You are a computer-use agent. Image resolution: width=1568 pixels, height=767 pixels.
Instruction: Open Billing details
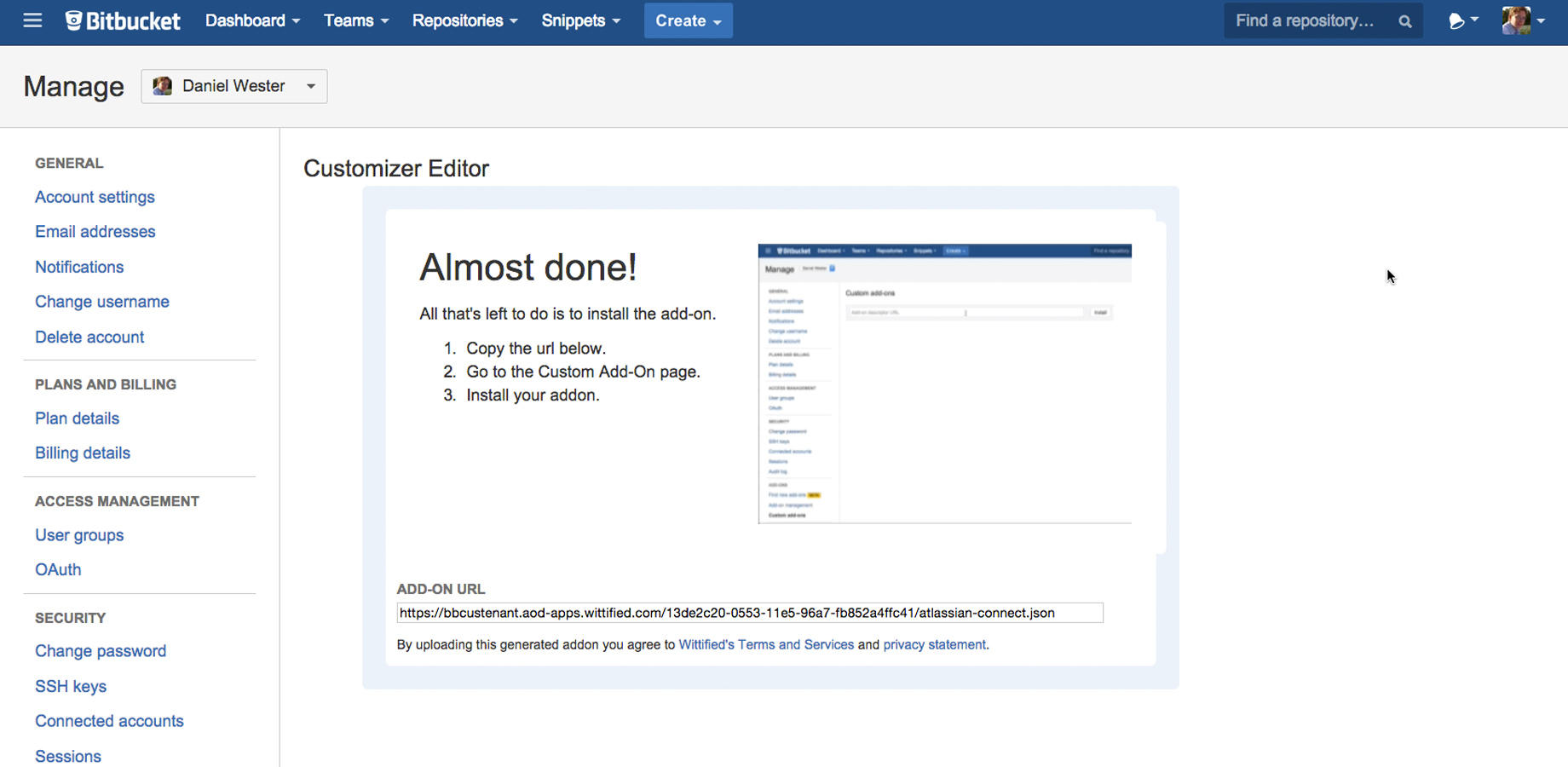click(83, 453)
